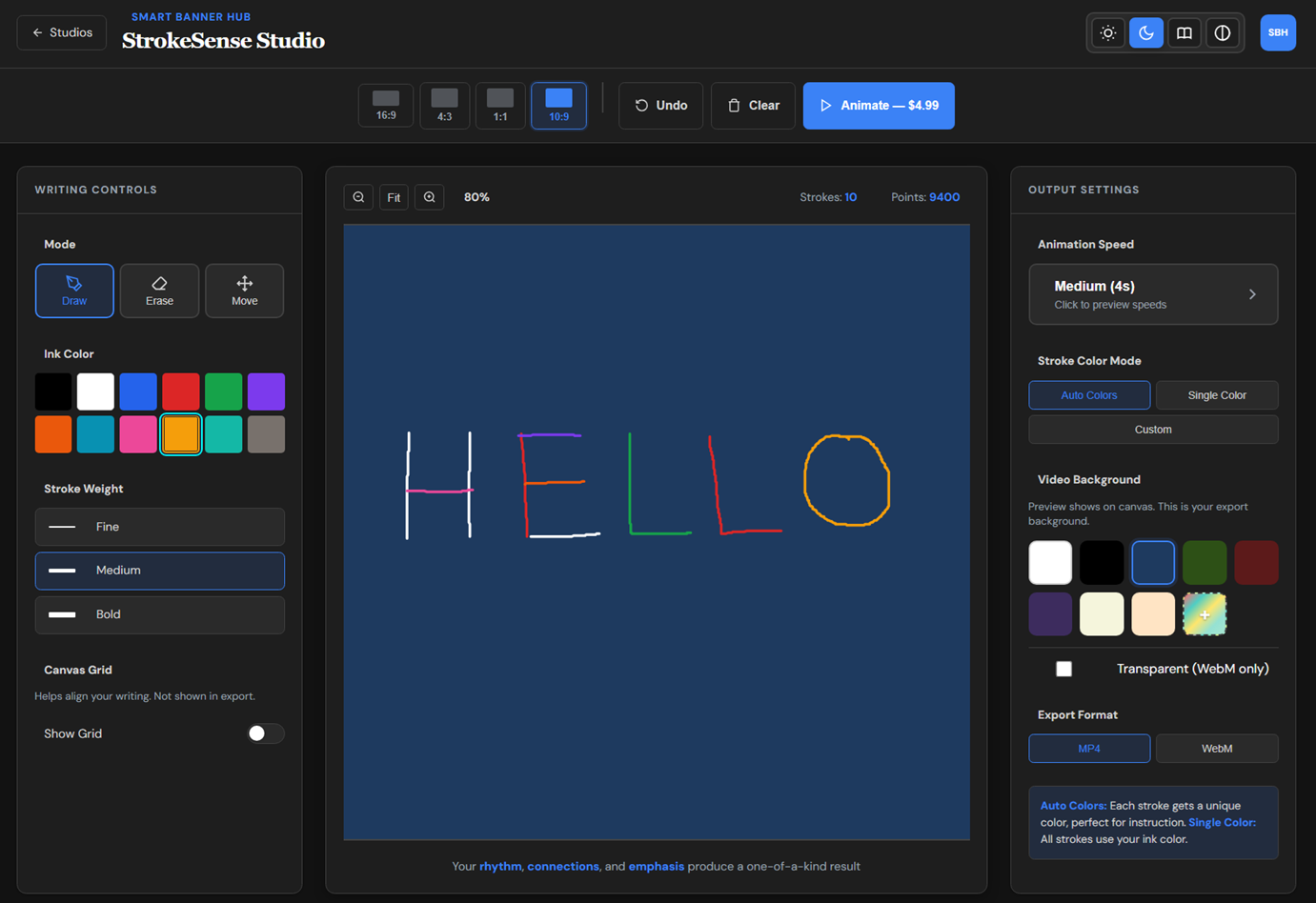Select the Move mode tool
The image size is (1316, 903).
(x=244, y=291)
